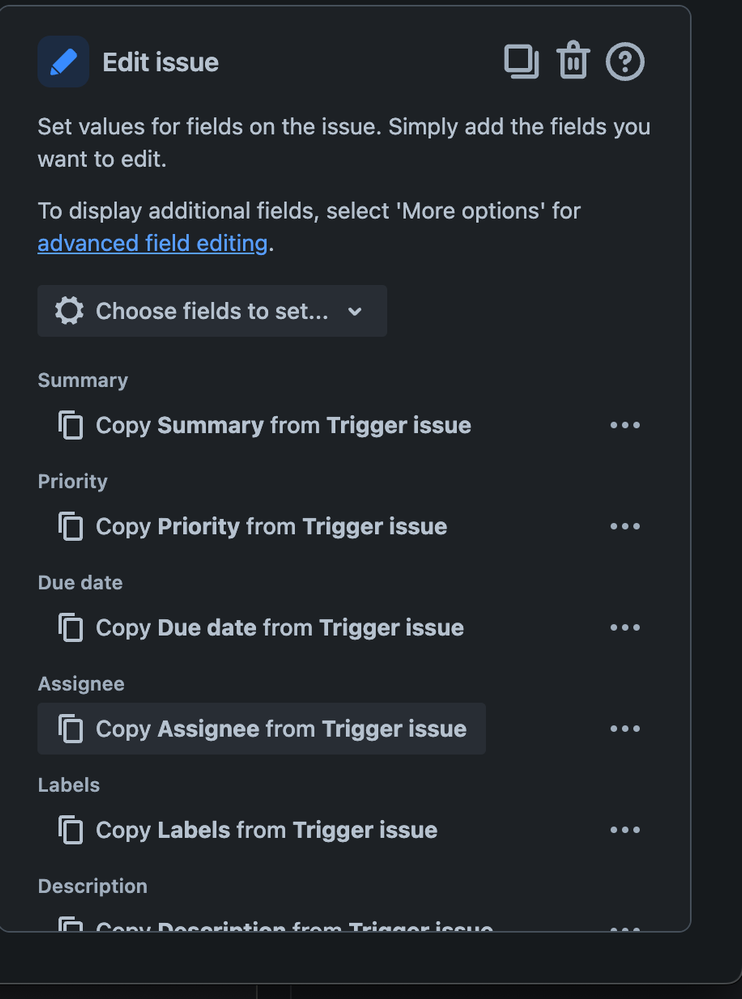Expand the Choose fields chevron arrow
The image size is (742, 999).
[355, 312]
